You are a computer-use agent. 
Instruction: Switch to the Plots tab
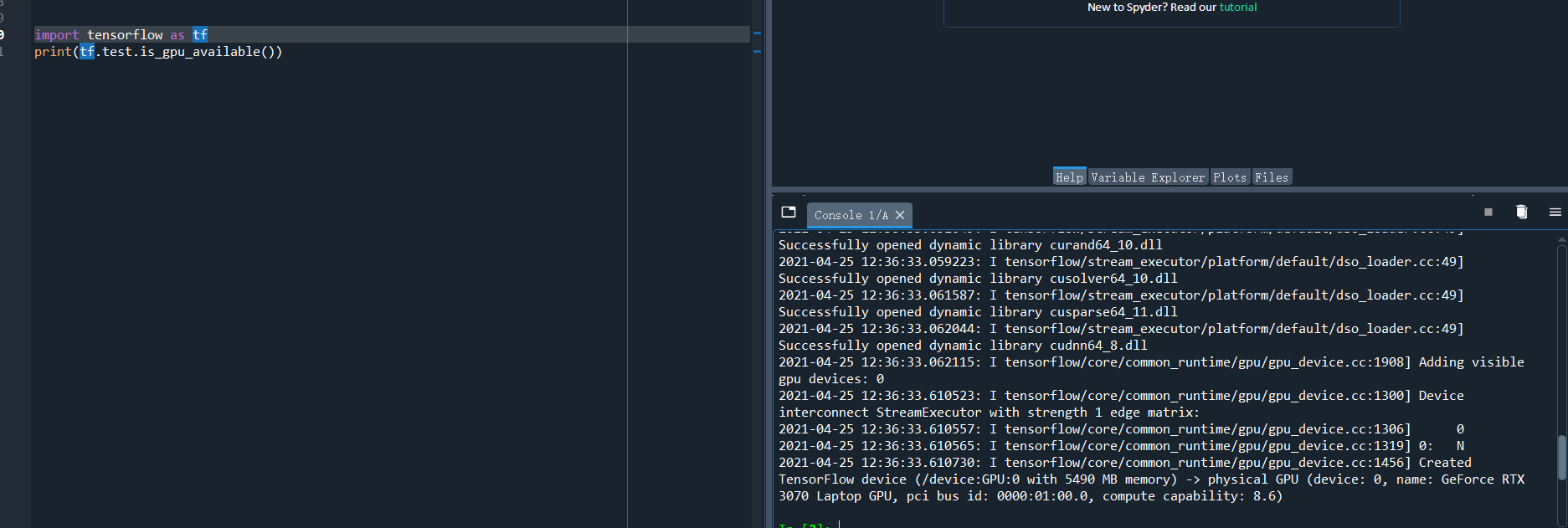[1230, 177]
